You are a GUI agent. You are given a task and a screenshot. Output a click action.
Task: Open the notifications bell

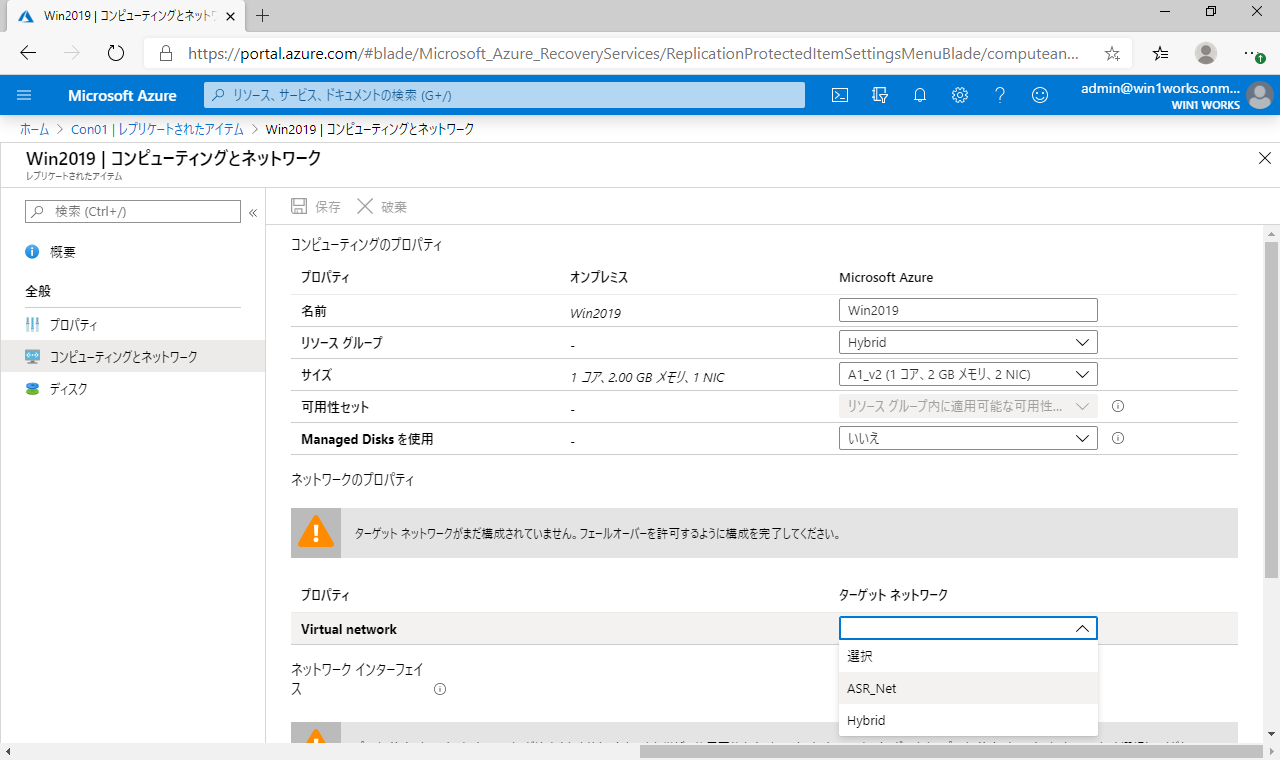(x=920, y=95)
